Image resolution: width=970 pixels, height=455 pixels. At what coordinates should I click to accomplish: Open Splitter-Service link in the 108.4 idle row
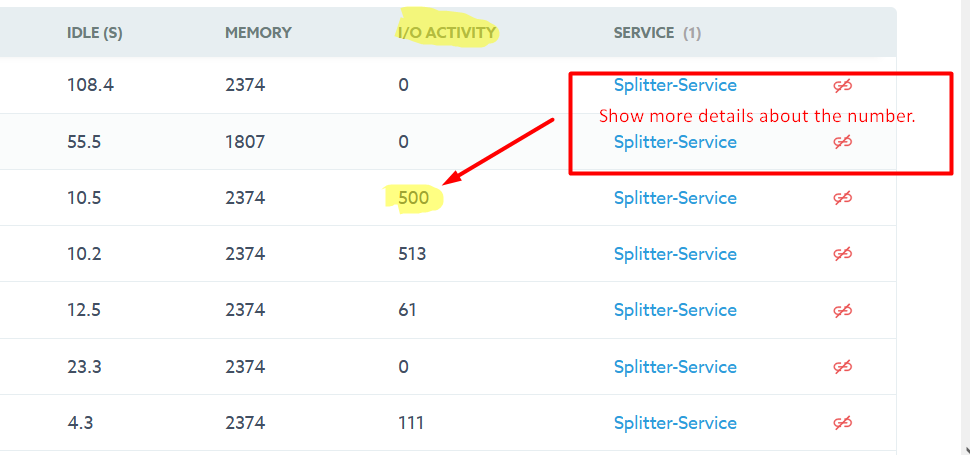[x=675, y=86]
